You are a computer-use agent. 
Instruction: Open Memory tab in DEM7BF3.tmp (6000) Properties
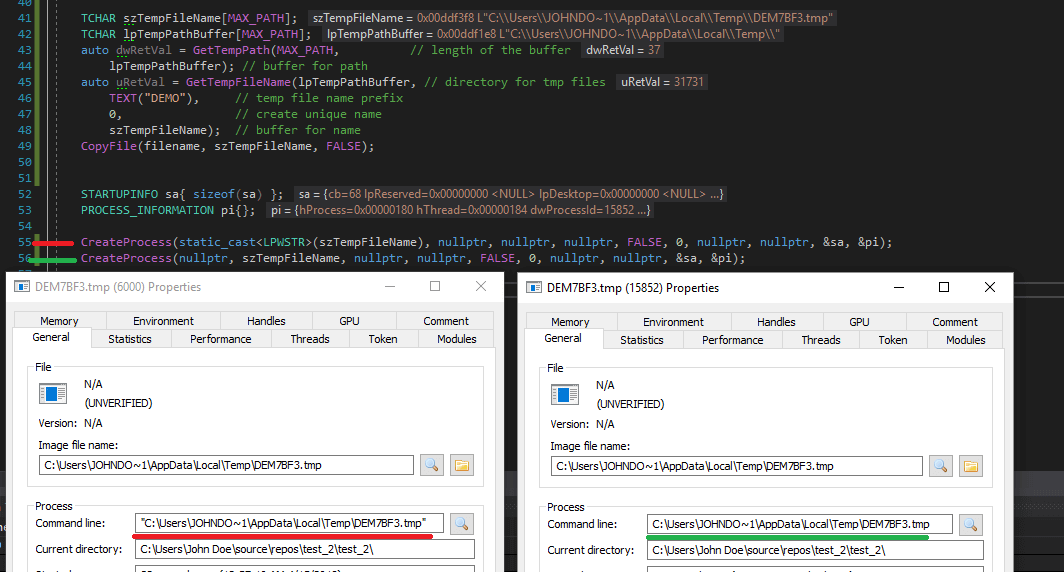(x=59, y=321)
